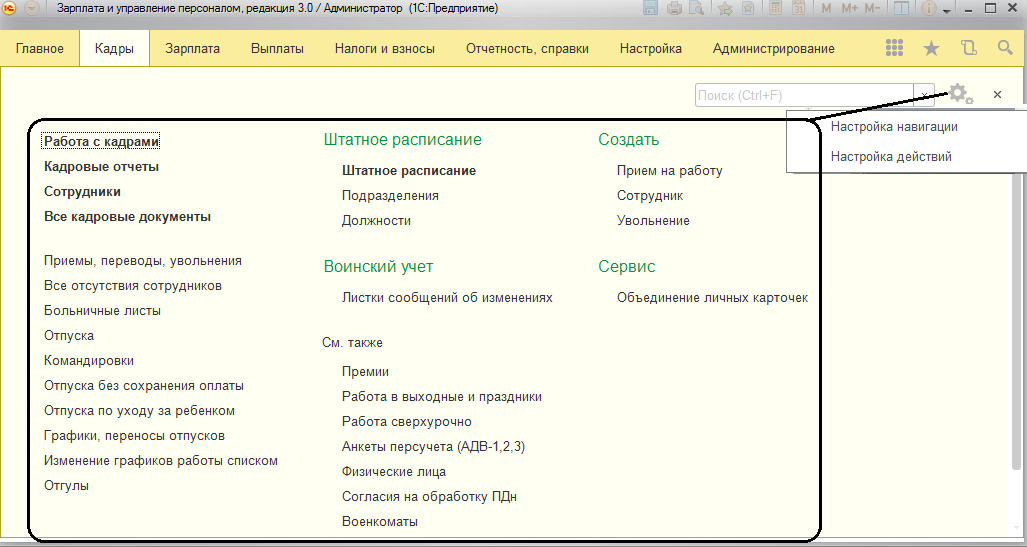The image size is (1027, 547).
Task: Switch to the Зарплата section tab
Action: [193, 48]
